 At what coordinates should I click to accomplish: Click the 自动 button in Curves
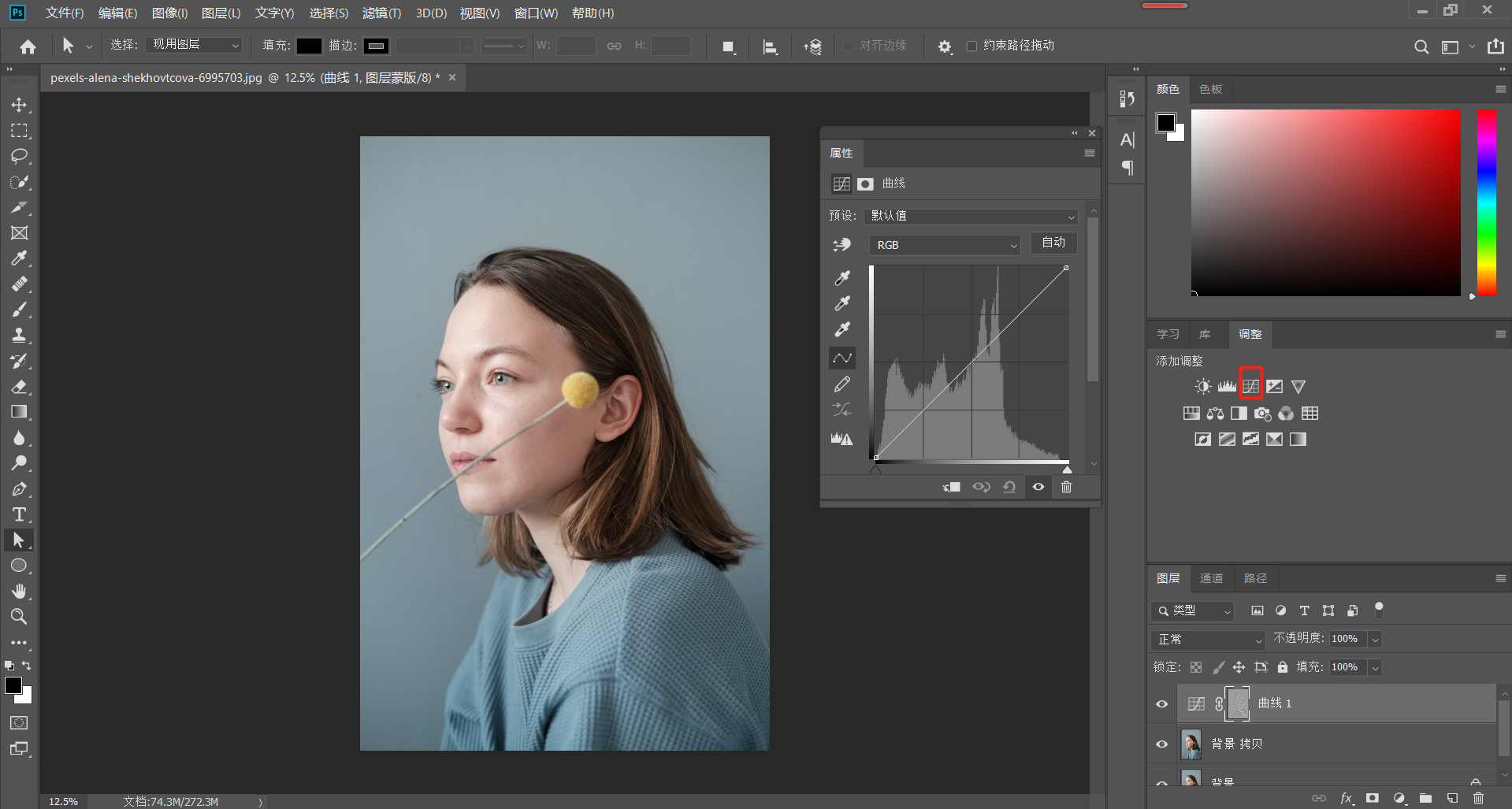tap(1053, 243)
